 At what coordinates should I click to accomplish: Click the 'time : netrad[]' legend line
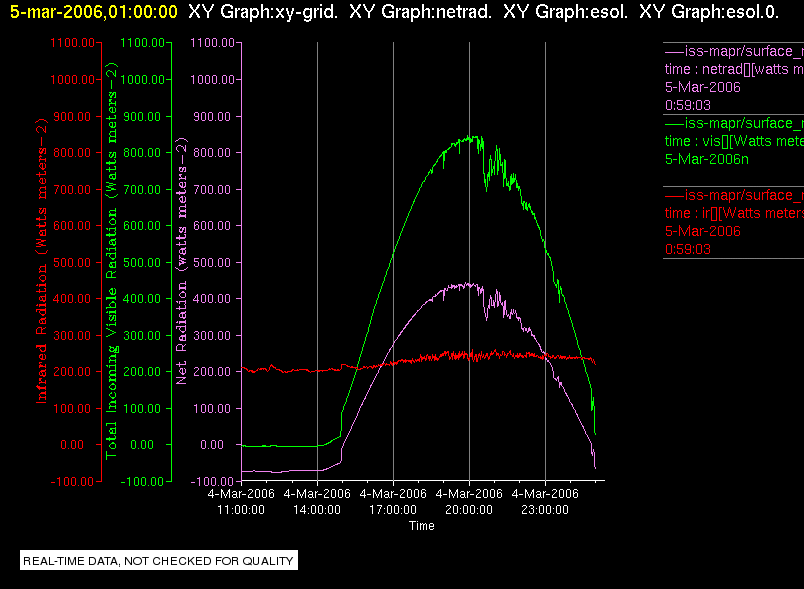pyautogui.click(x=734, y=69)
